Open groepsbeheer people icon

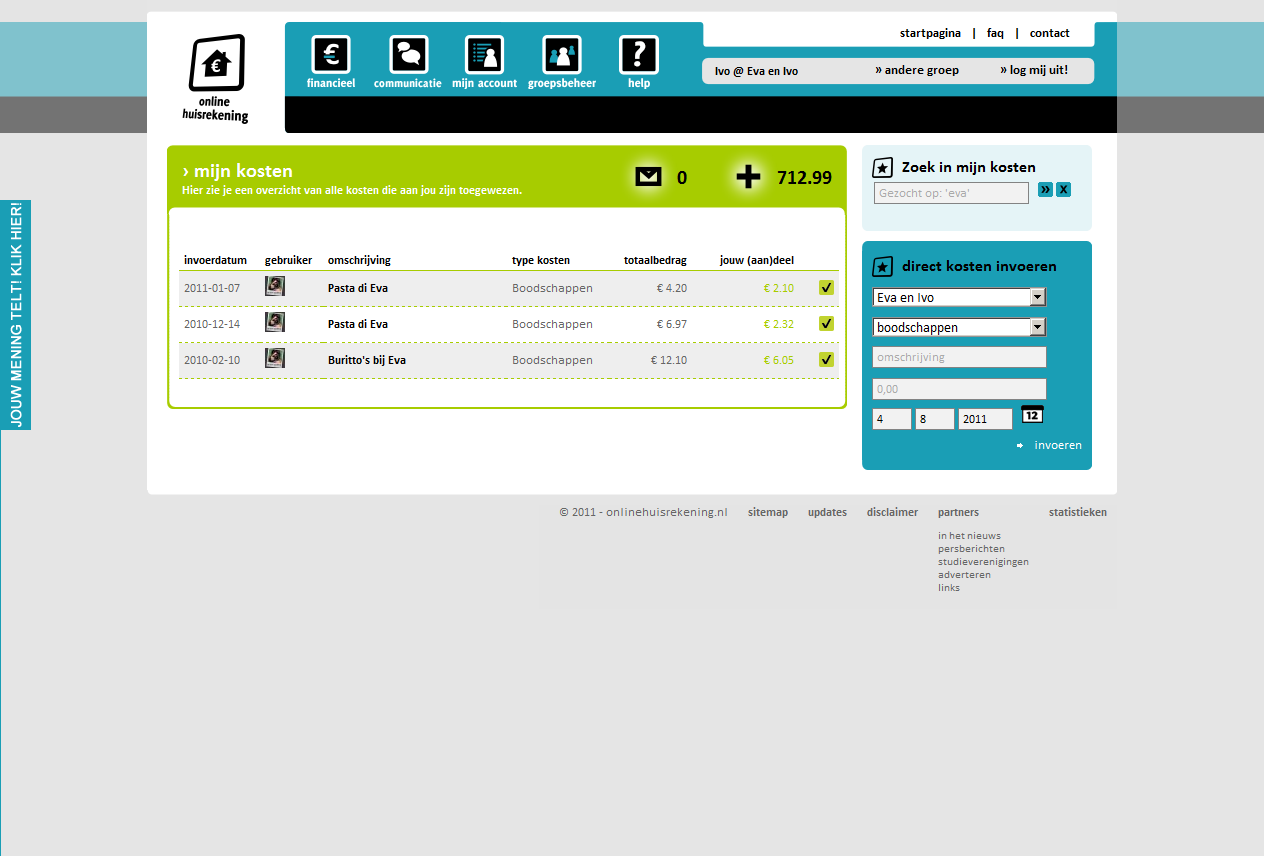[x=561, y=55]
